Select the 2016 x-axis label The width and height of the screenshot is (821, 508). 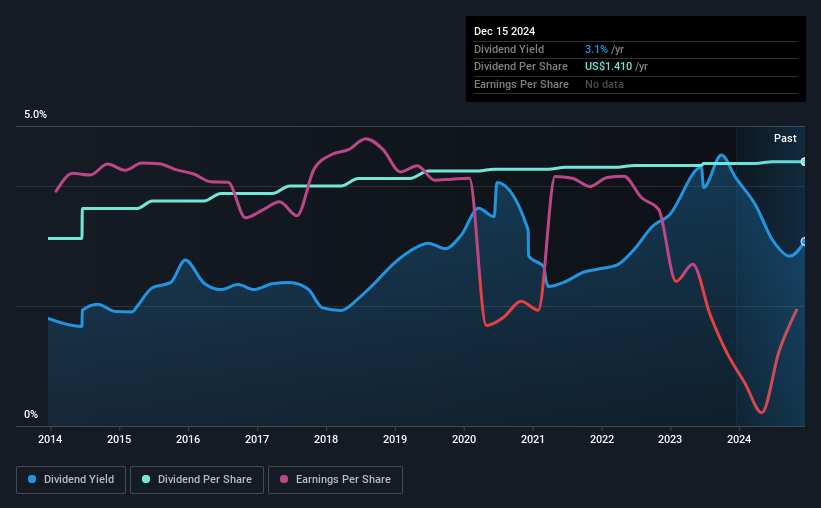click(x=188, y=439)
